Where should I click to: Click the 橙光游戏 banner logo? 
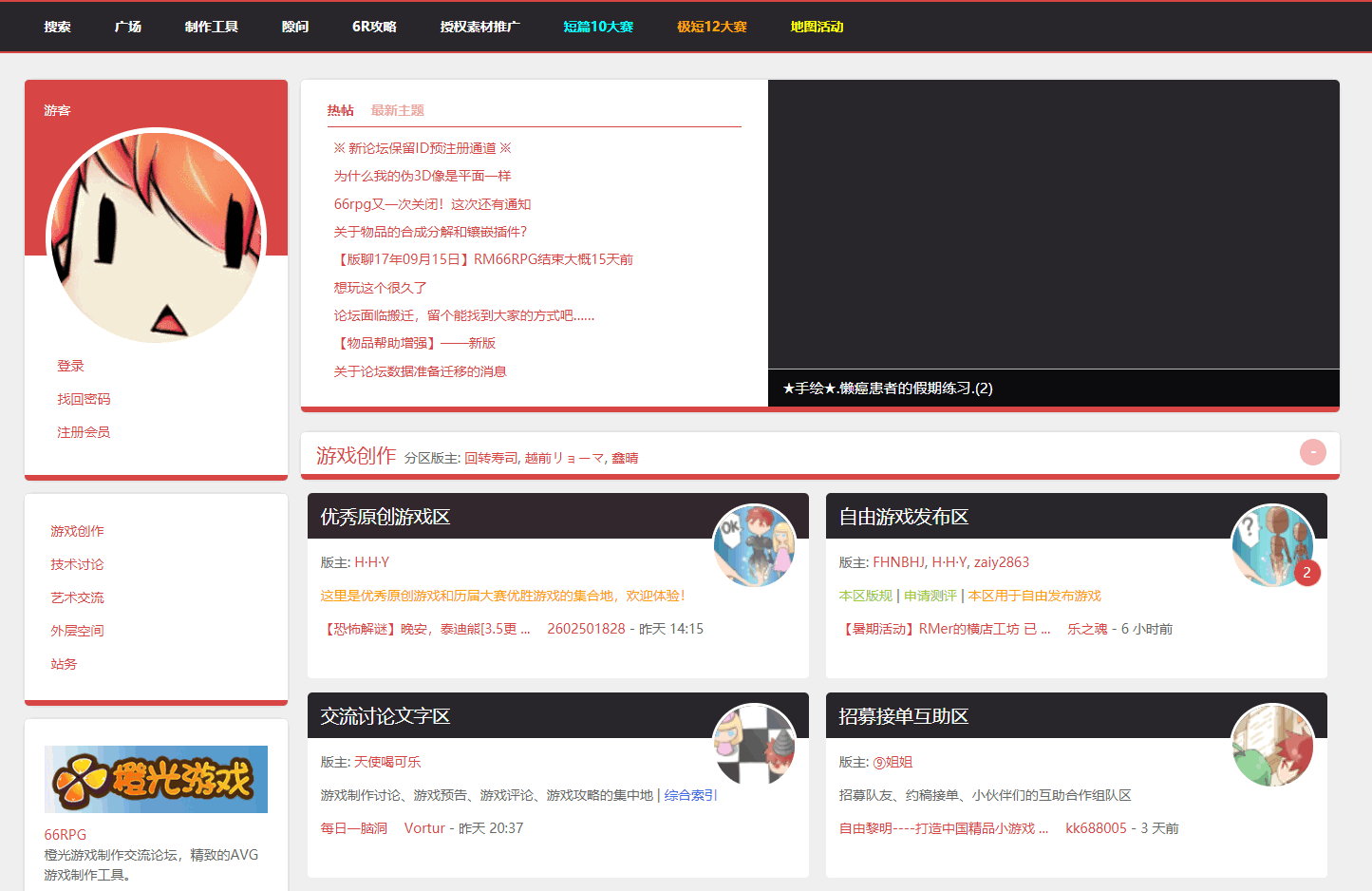tap(156, 779)
